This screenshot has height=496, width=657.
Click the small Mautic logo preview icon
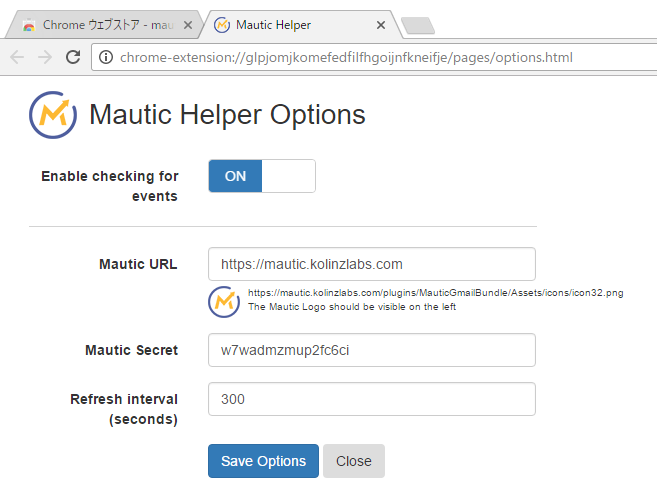[224, 301]
